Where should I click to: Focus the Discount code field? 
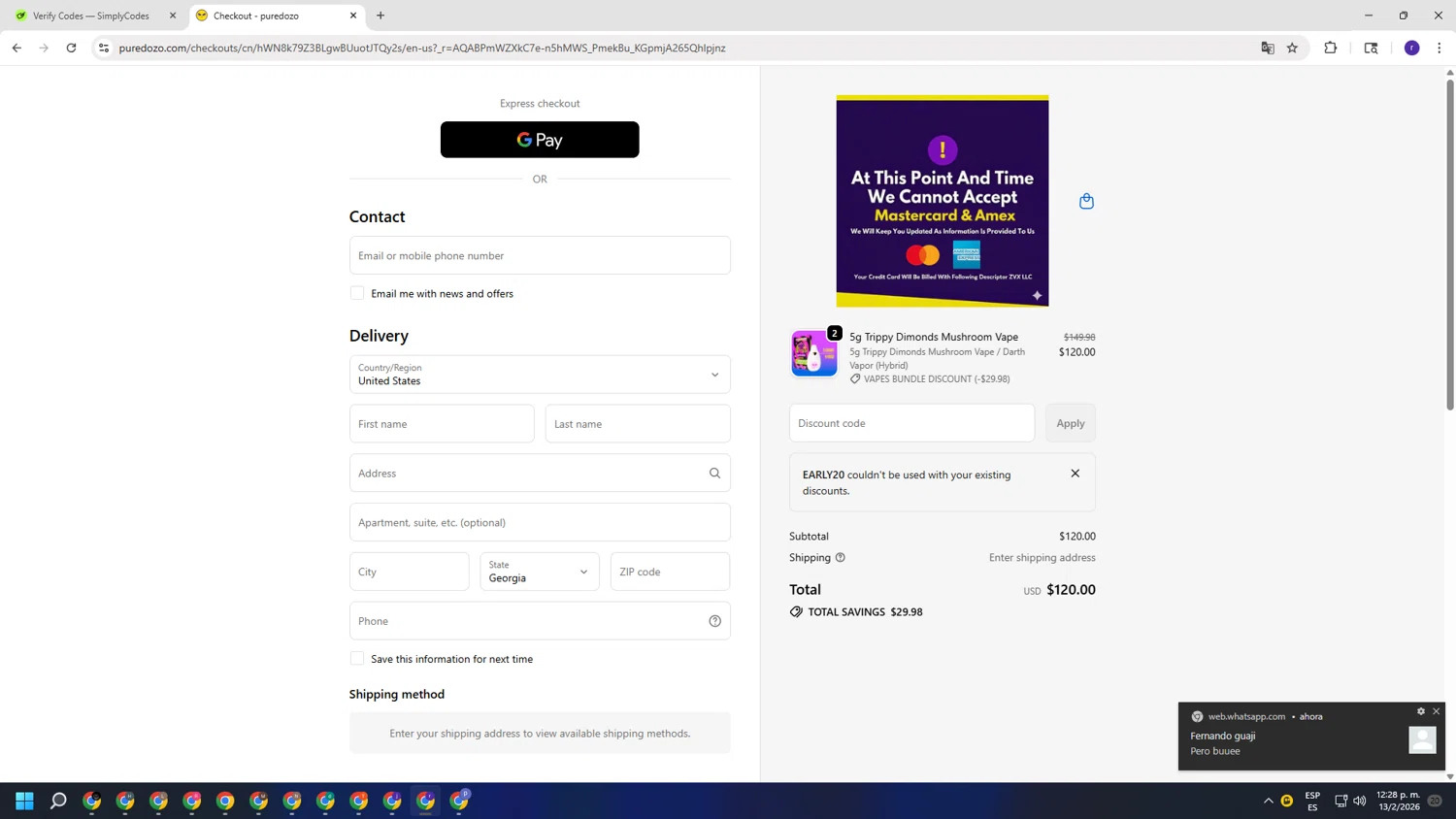(x=912, y=423)
